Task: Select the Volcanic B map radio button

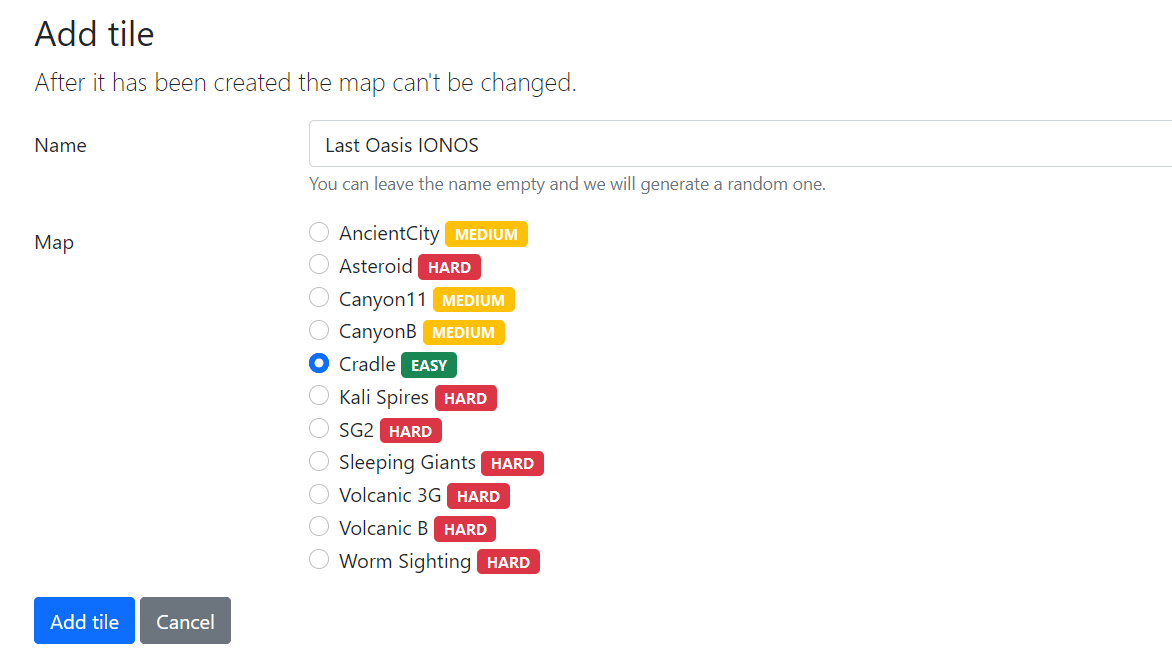Action: click(x=319, y=527)
